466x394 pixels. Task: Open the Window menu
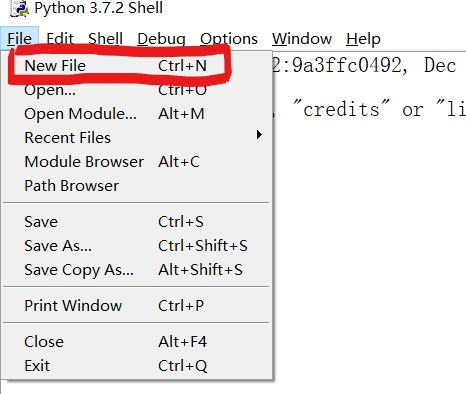pyautogui.click(x=302, y=39)
